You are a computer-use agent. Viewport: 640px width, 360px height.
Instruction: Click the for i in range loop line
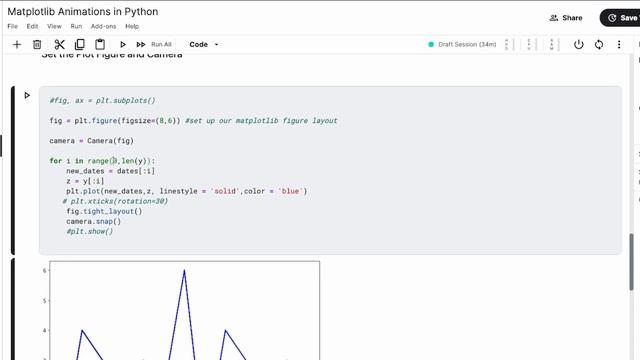[x=102, y=161]
